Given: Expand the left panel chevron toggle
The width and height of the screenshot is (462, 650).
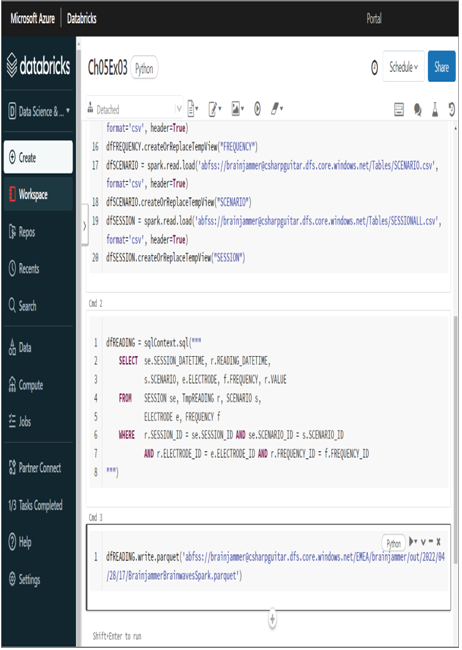Looking at the screenshot, I should click(x=85, y=226).
